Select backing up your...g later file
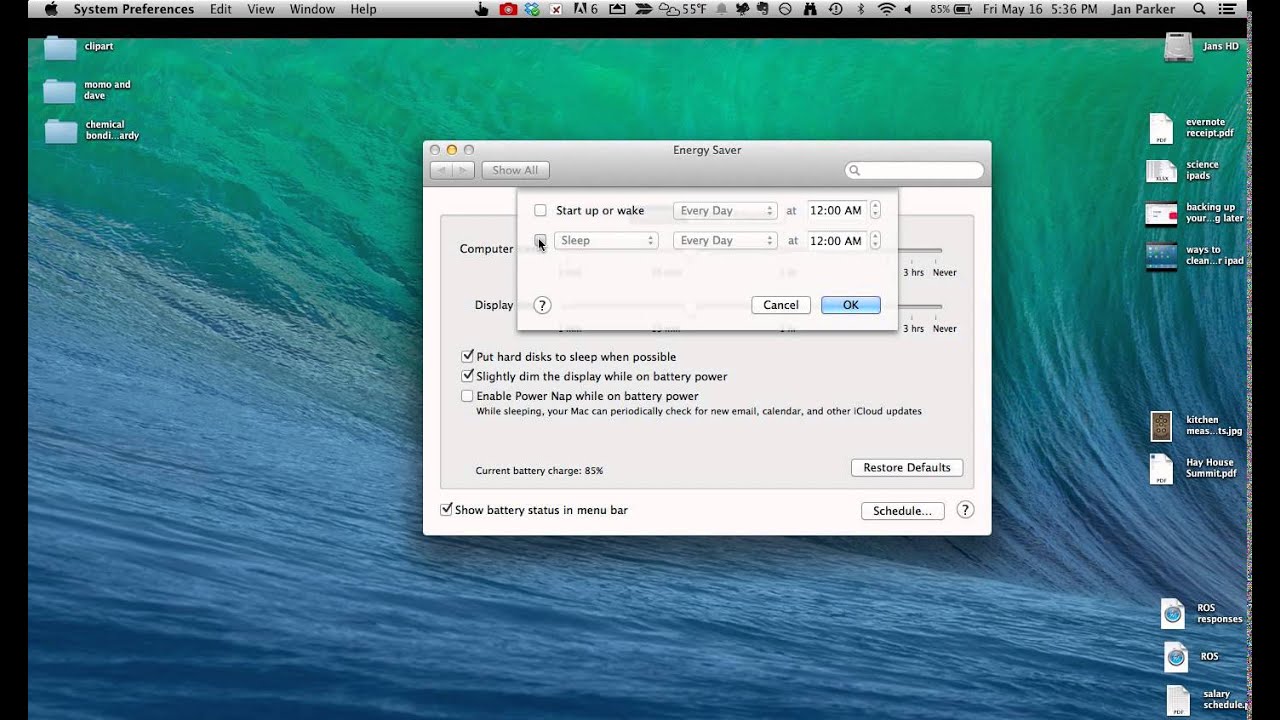The width and height of the screenshot is (1280, 720). (x=1161, y=213)
